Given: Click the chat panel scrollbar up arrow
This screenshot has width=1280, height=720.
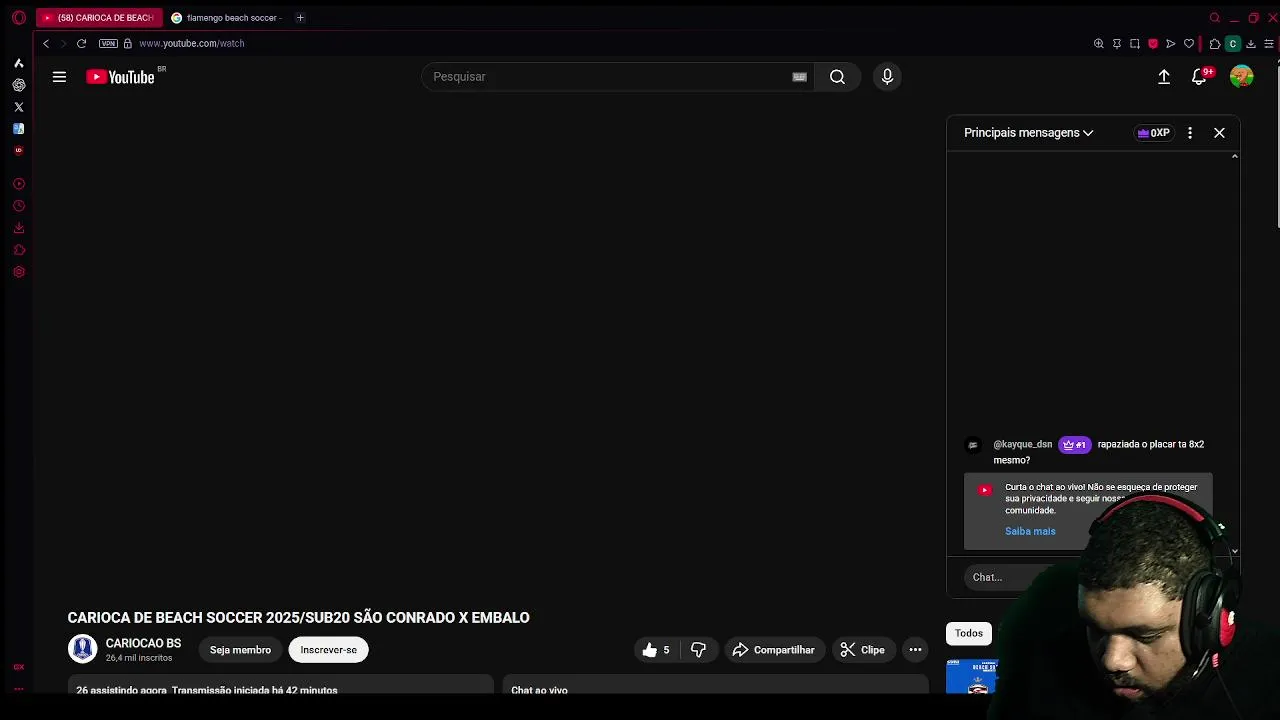Looking at the screenshot, I should click(1235, 157).
